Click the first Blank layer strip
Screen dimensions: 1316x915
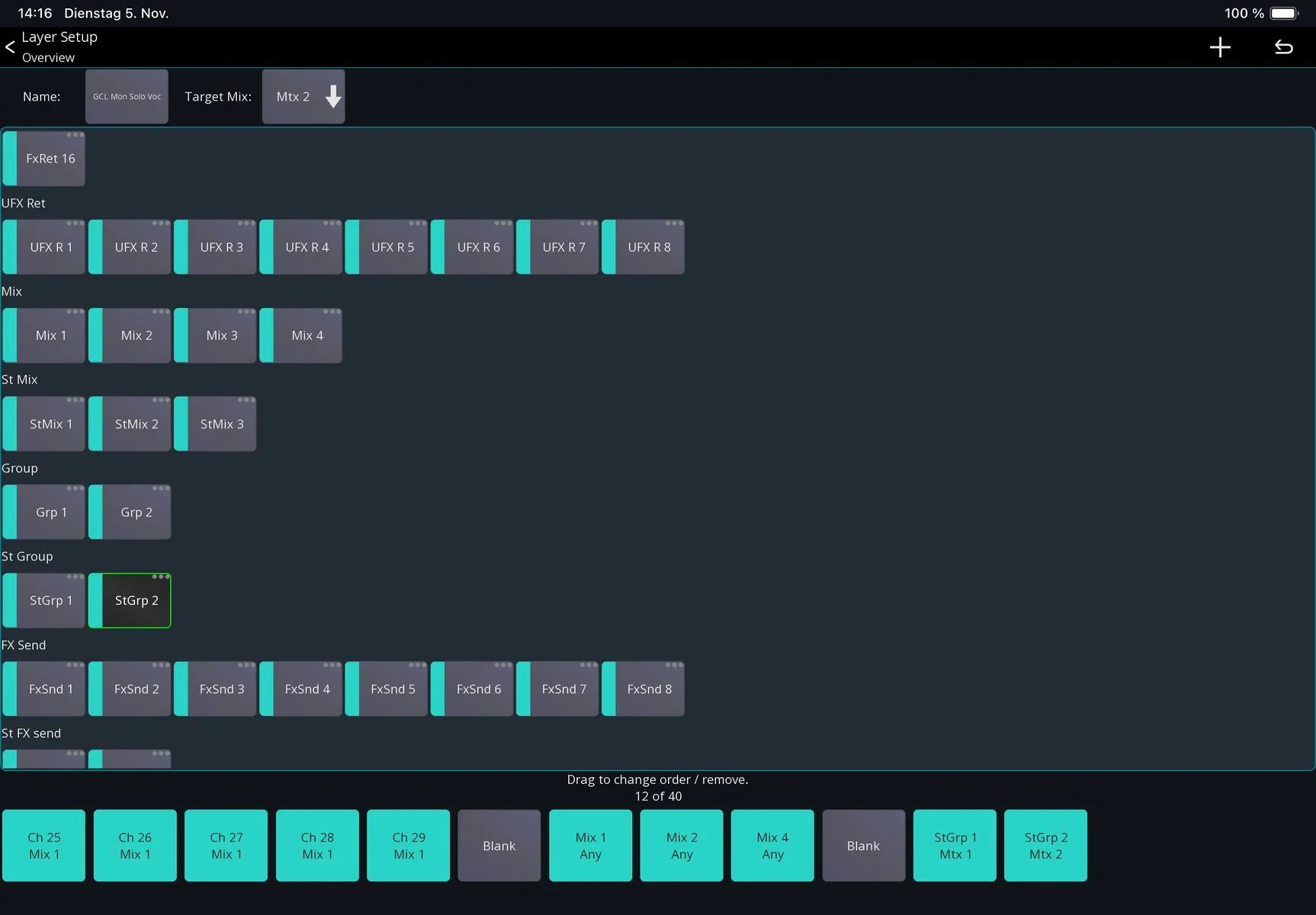[499, 846]
